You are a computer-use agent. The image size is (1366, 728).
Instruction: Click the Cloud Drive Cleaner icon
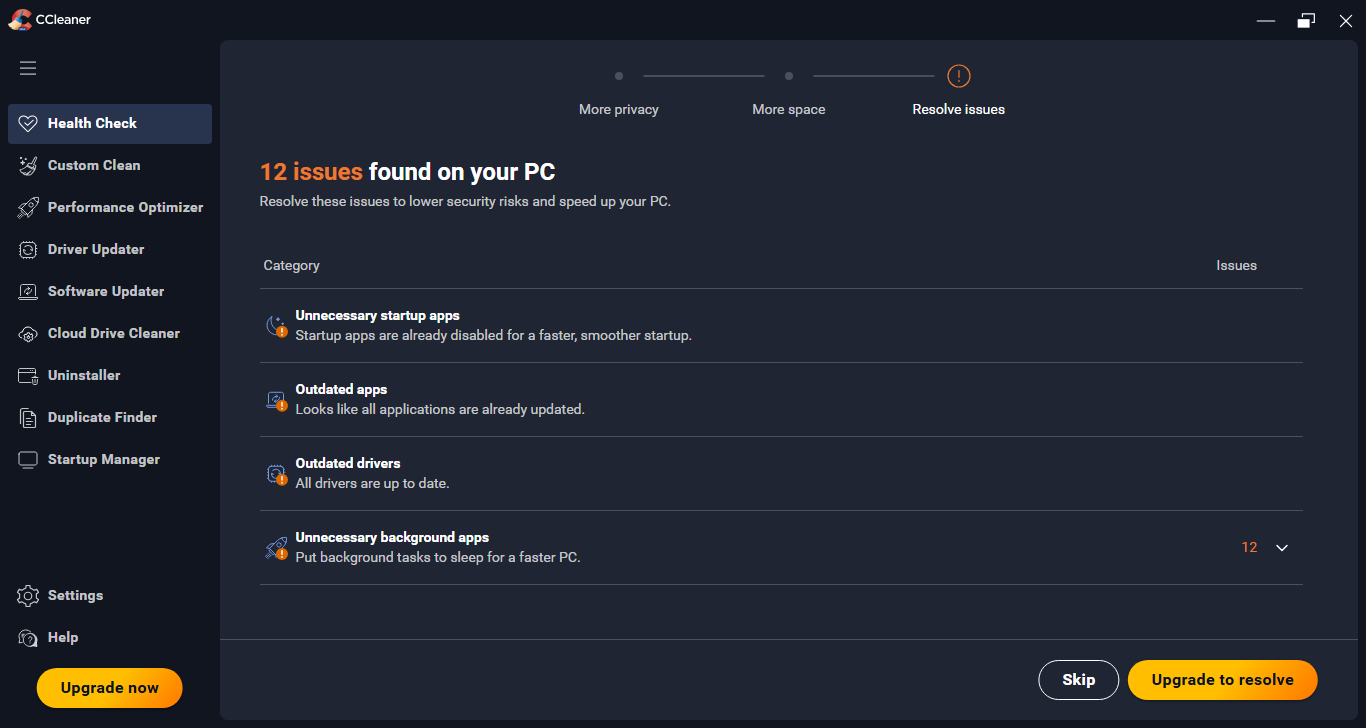[x=28, y=334]
